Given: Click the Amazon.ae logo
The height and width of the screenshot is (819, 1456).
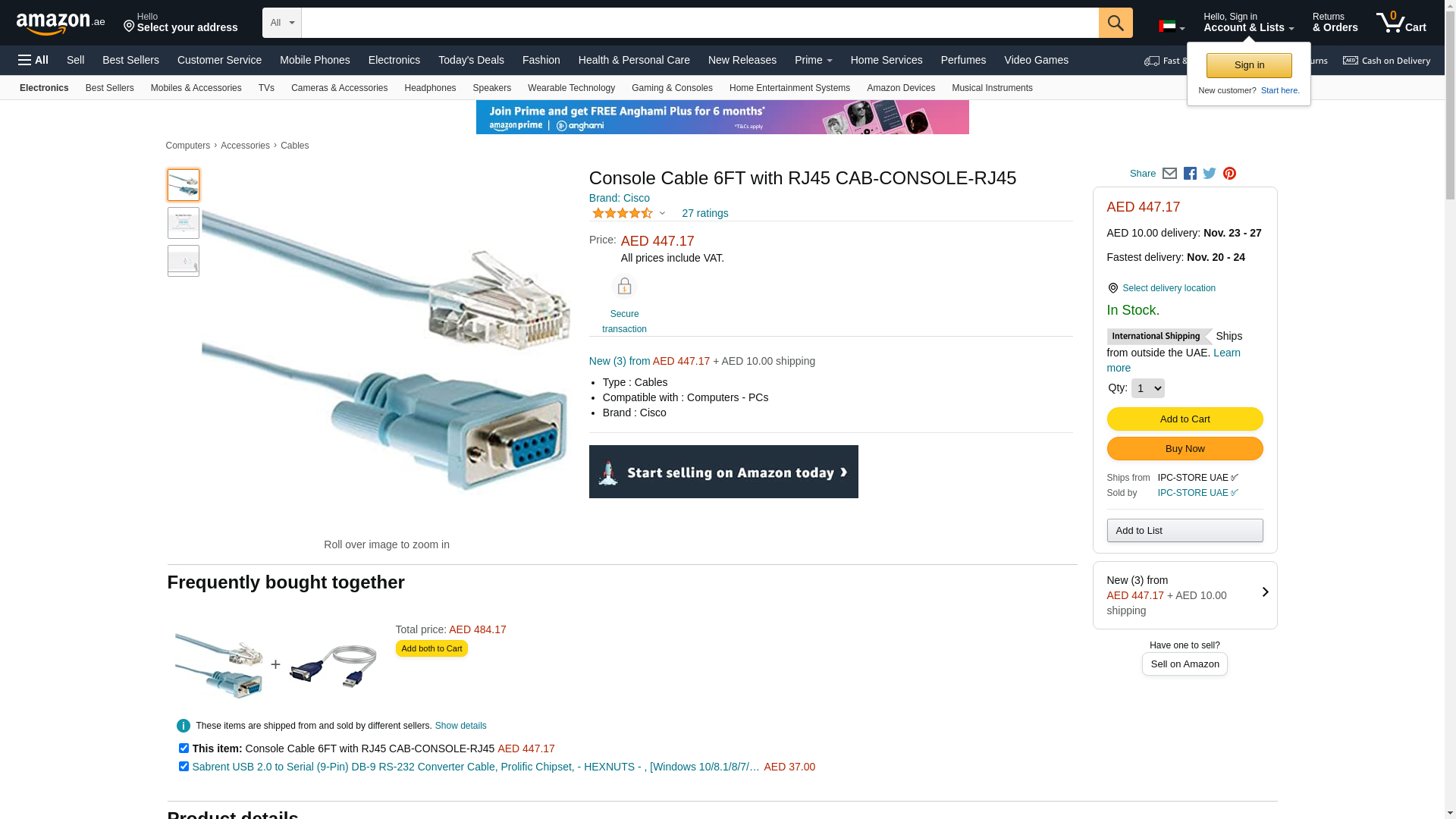Looking at the screenshot, I should tap(61, 24).
